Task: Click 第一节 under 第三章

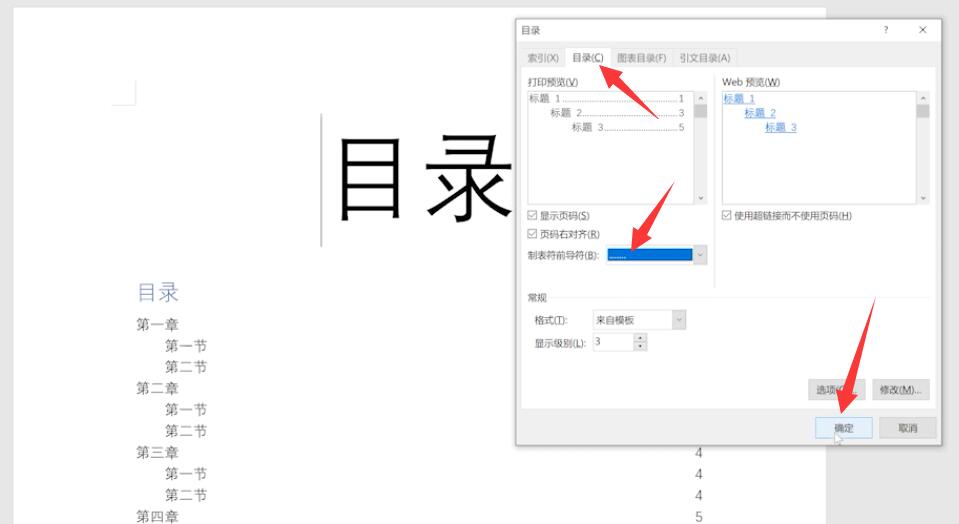Action: click(186, 474)
